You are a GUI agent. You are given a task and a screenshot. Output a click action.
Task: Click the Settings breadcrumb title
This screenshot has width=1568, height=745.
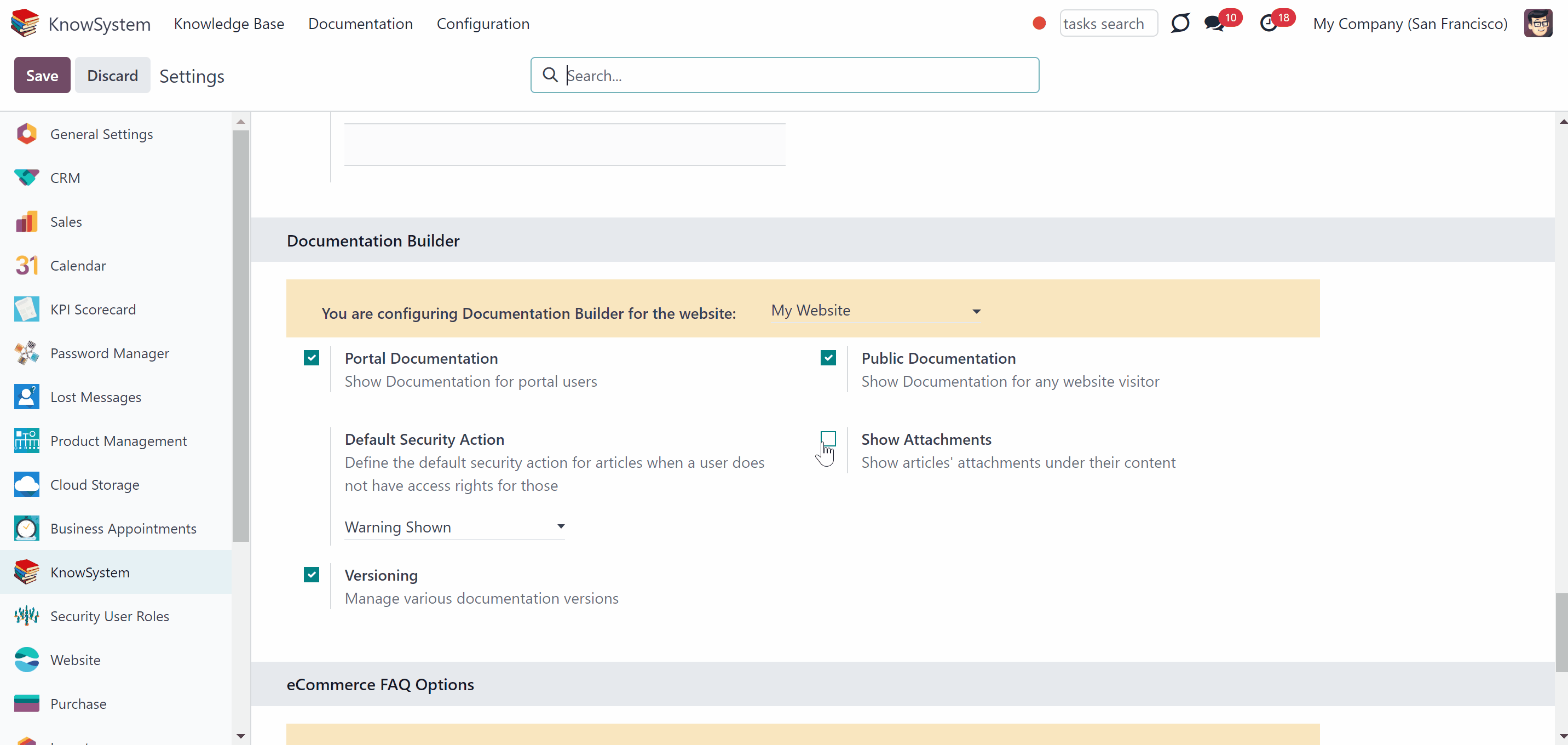192,76
